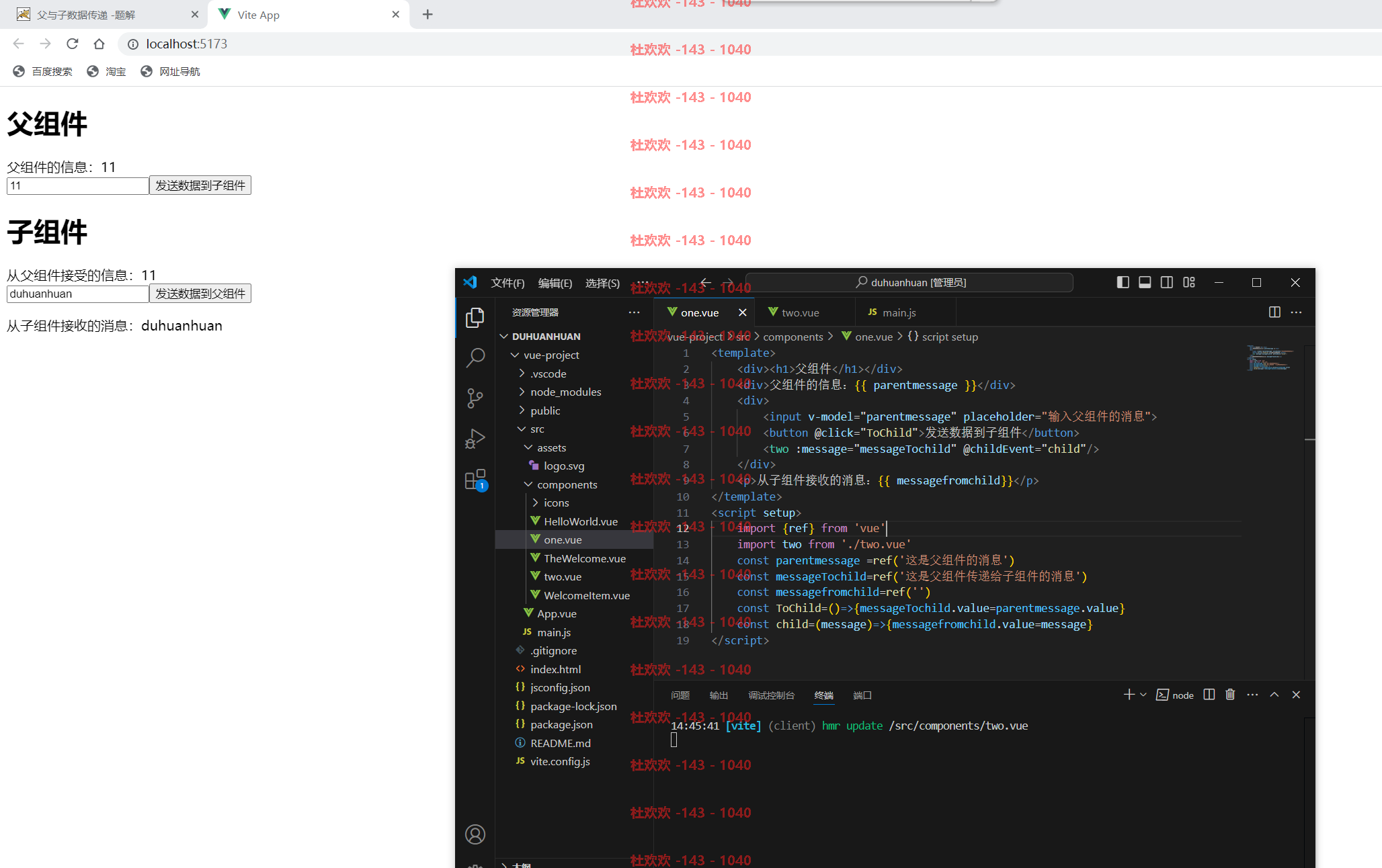Open a new browser tab

428,14
